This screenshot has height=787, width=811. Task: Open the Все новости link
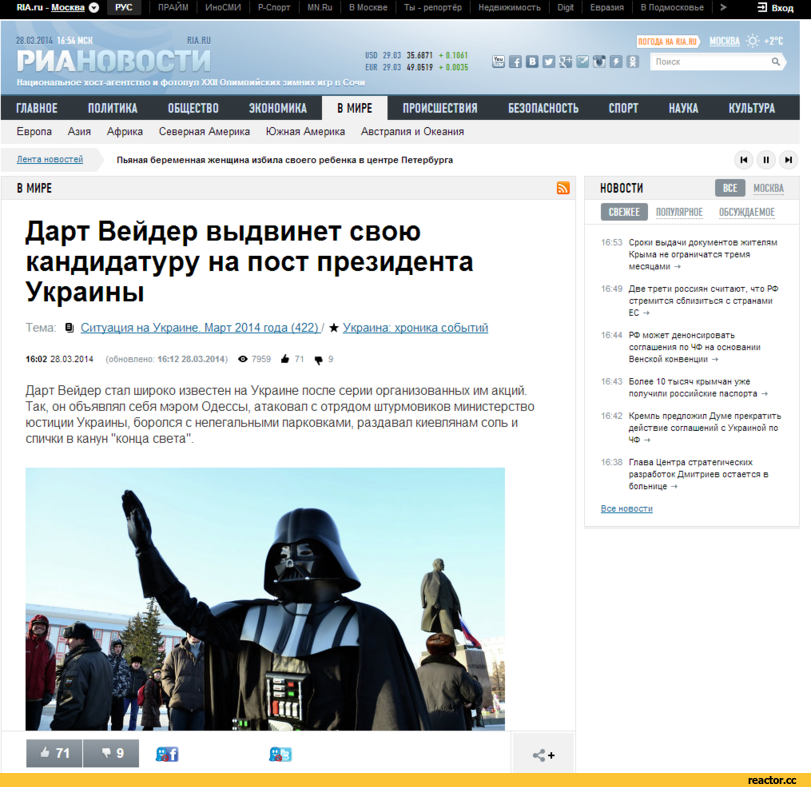tap(626, 509)
